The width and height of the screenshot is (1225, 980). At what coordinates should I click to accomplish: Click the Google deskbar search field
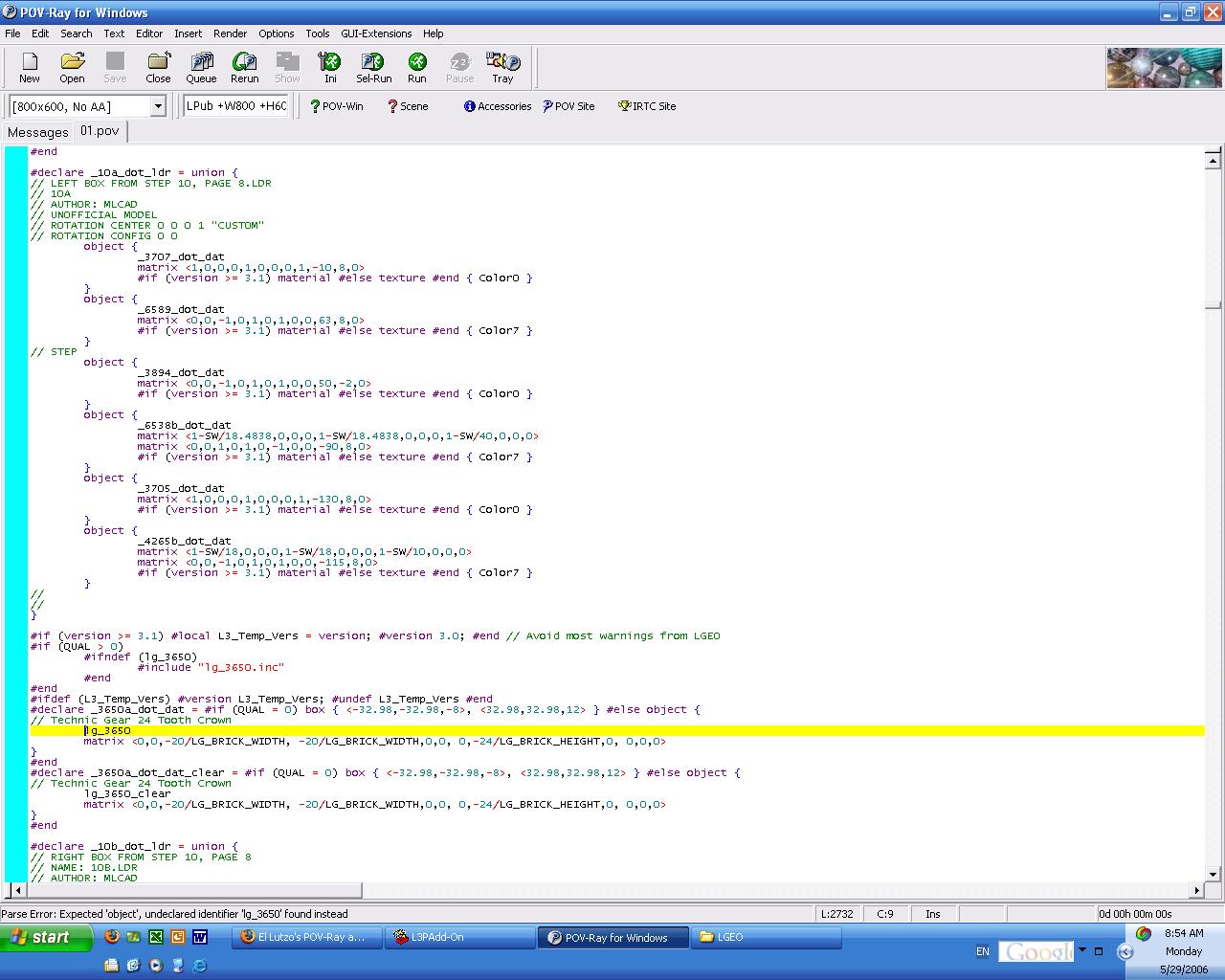coord(1036,951)
